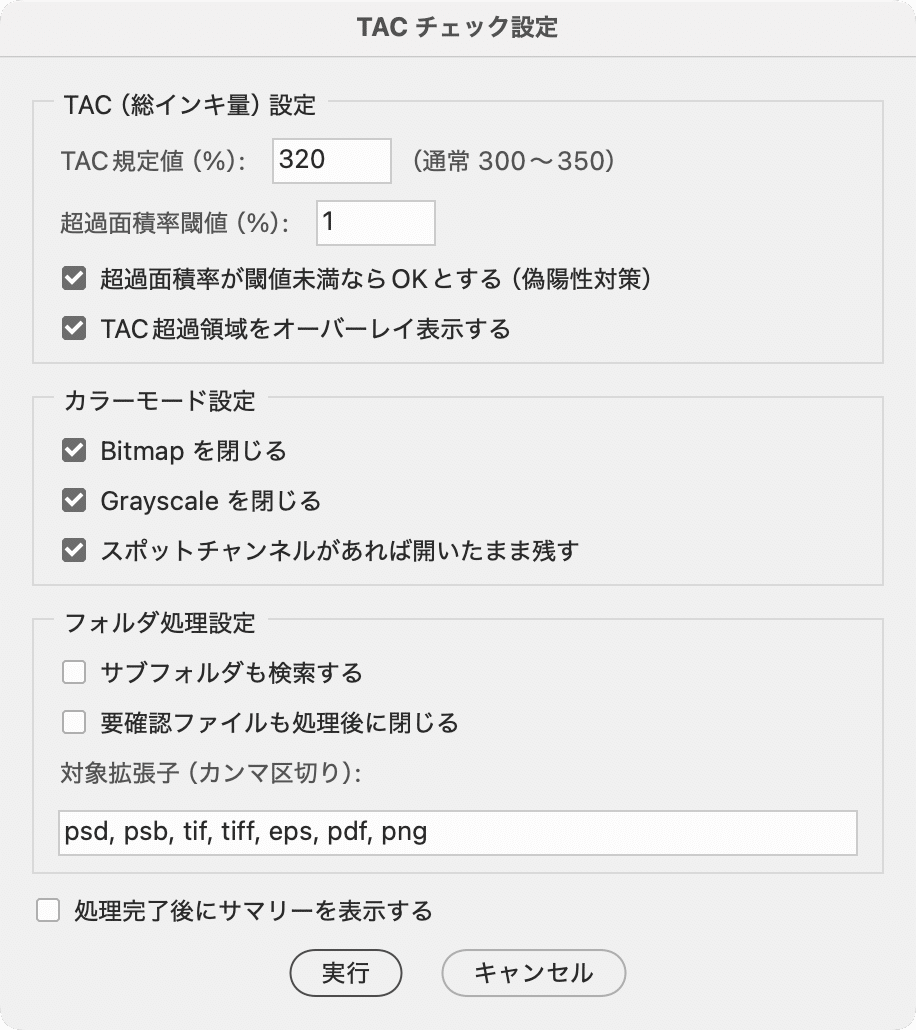Uncheck スポットチャンネルがあれば開いたまま残す
The image size is (916, 1030).
pyautogui.click(x=73, y=551)
